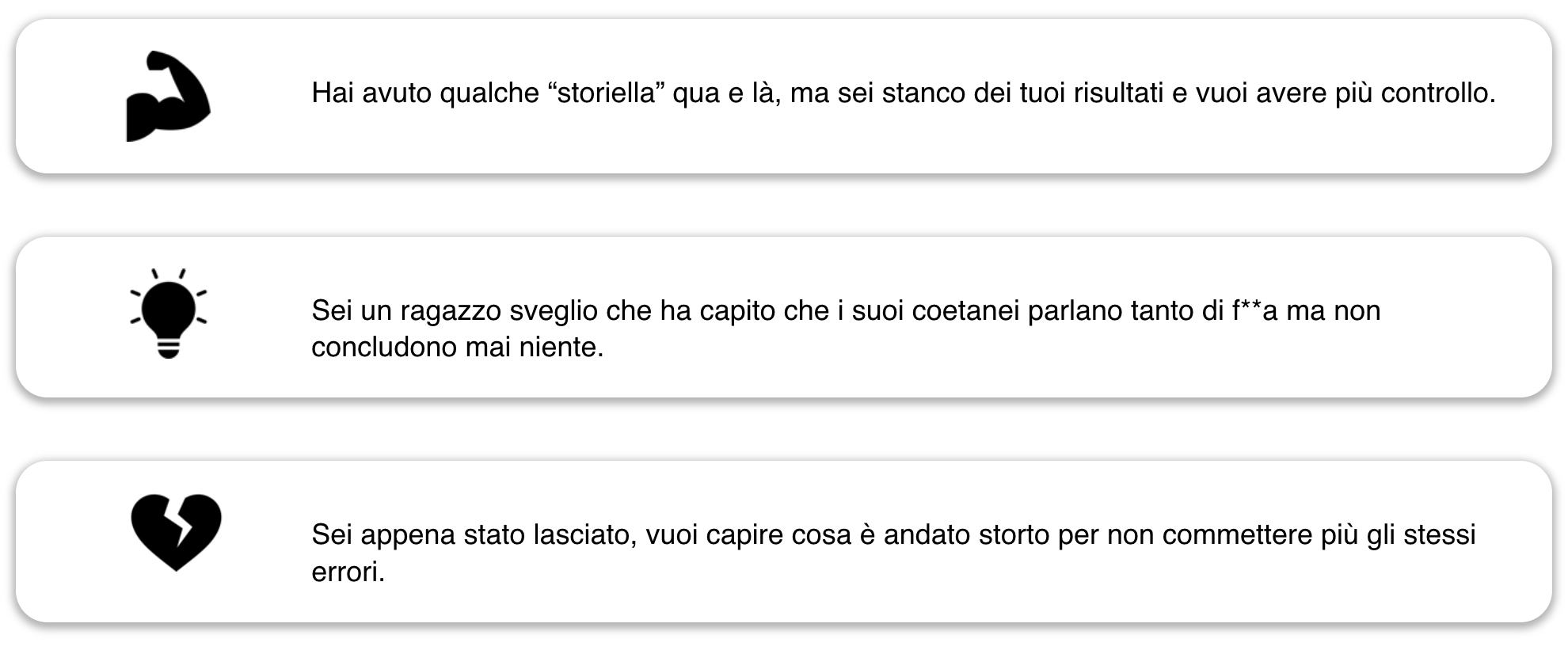Click the word "coetanei" in middle card
The height and width of the screenshot is (654, 1568).
(x=965, y=310)
